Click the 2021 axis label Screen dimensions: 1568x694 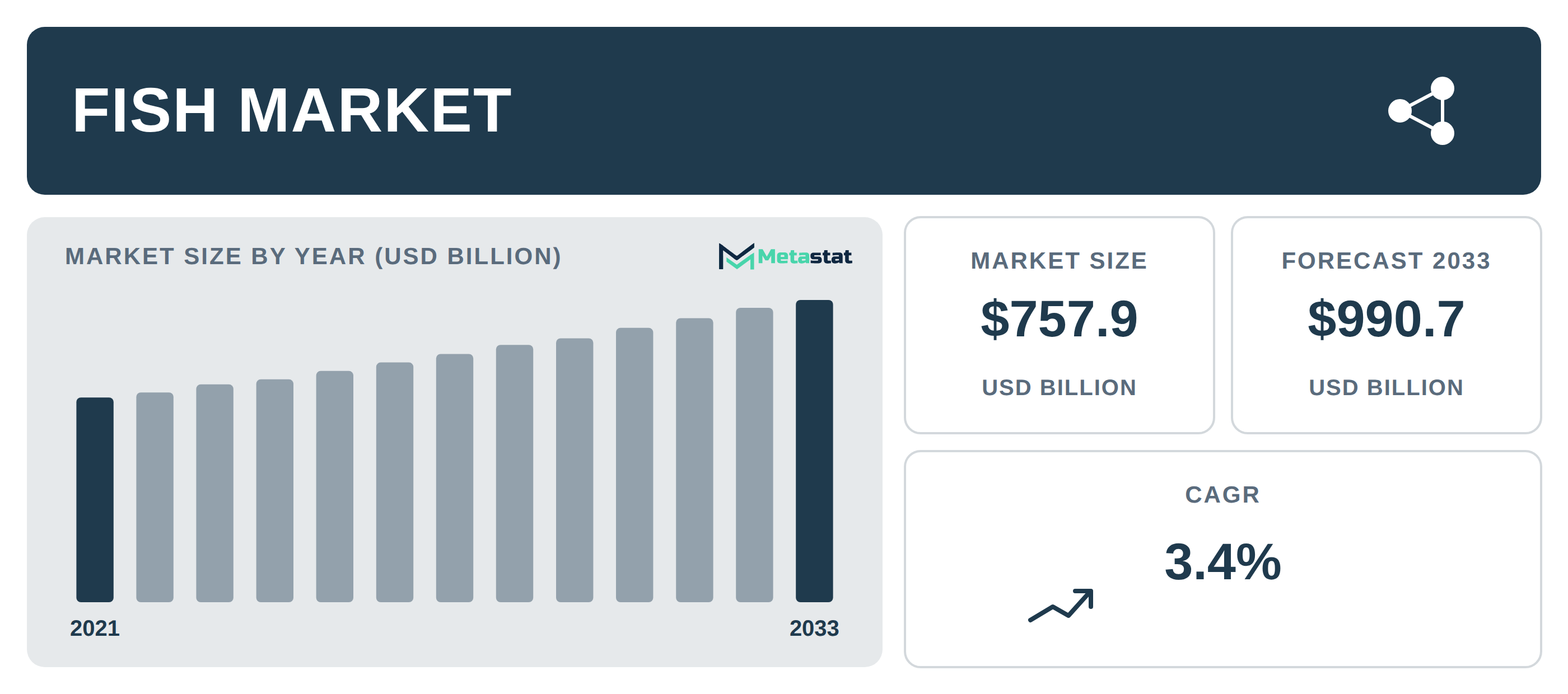95,629
